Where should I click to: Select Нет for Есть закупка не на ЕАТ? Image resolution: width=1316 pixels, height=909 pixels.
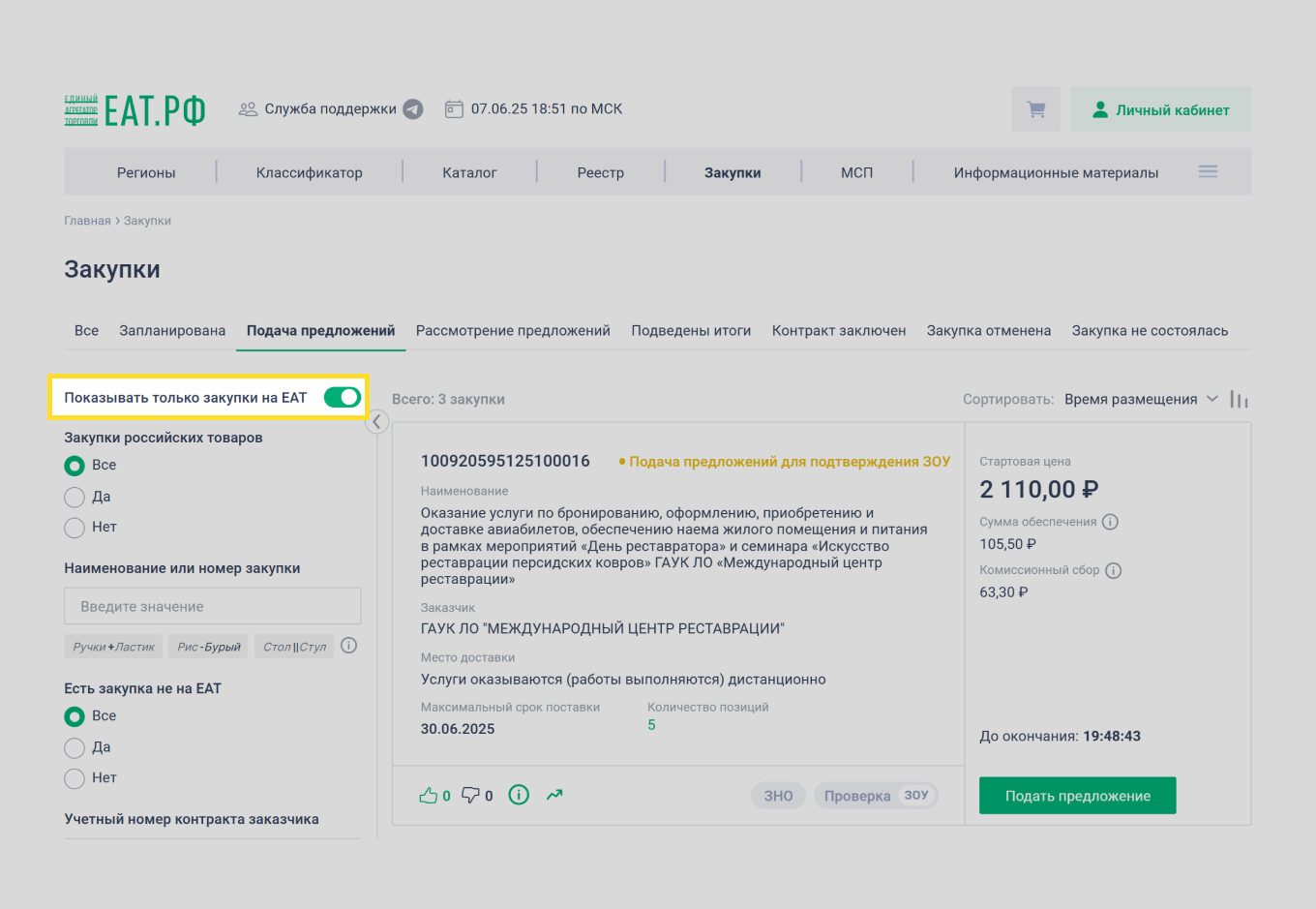(75, 777)
